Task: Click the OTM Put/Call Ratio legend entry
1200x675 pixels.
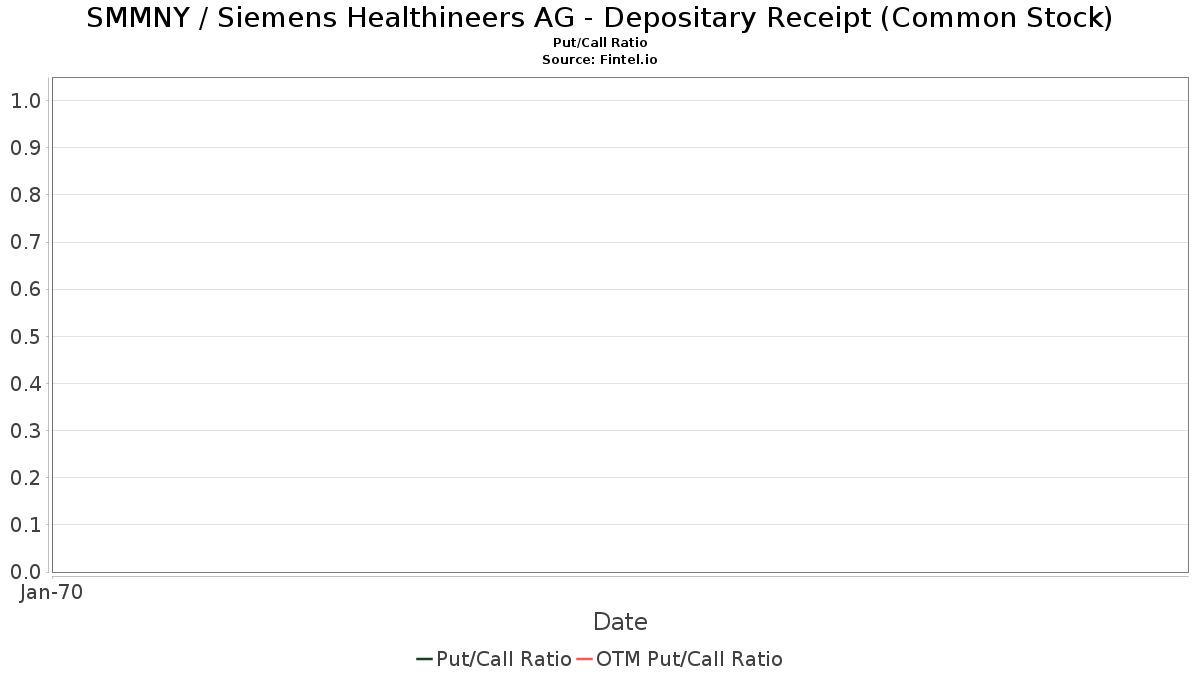Action: 680,659
